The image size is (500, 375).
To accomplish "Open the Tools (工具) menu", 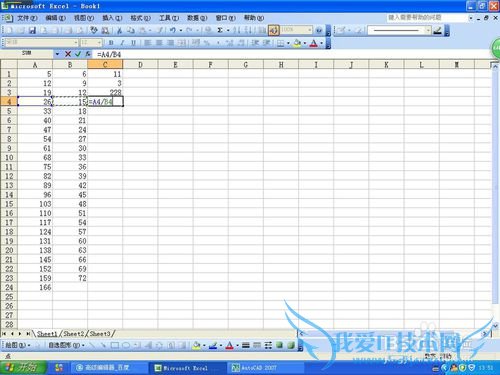I will (169, 18).
